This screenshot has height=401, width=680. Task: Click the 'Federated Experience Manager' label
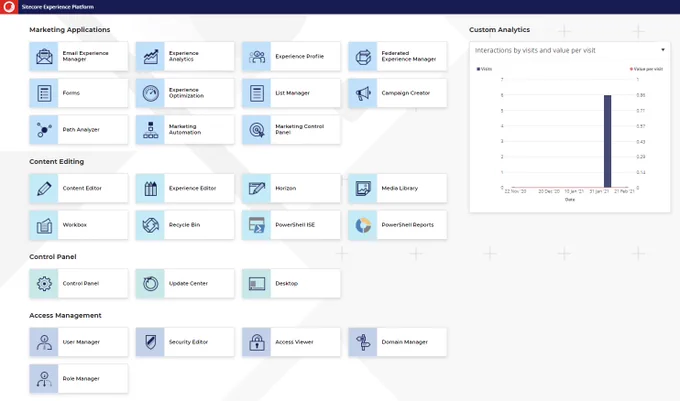(409, 56)
